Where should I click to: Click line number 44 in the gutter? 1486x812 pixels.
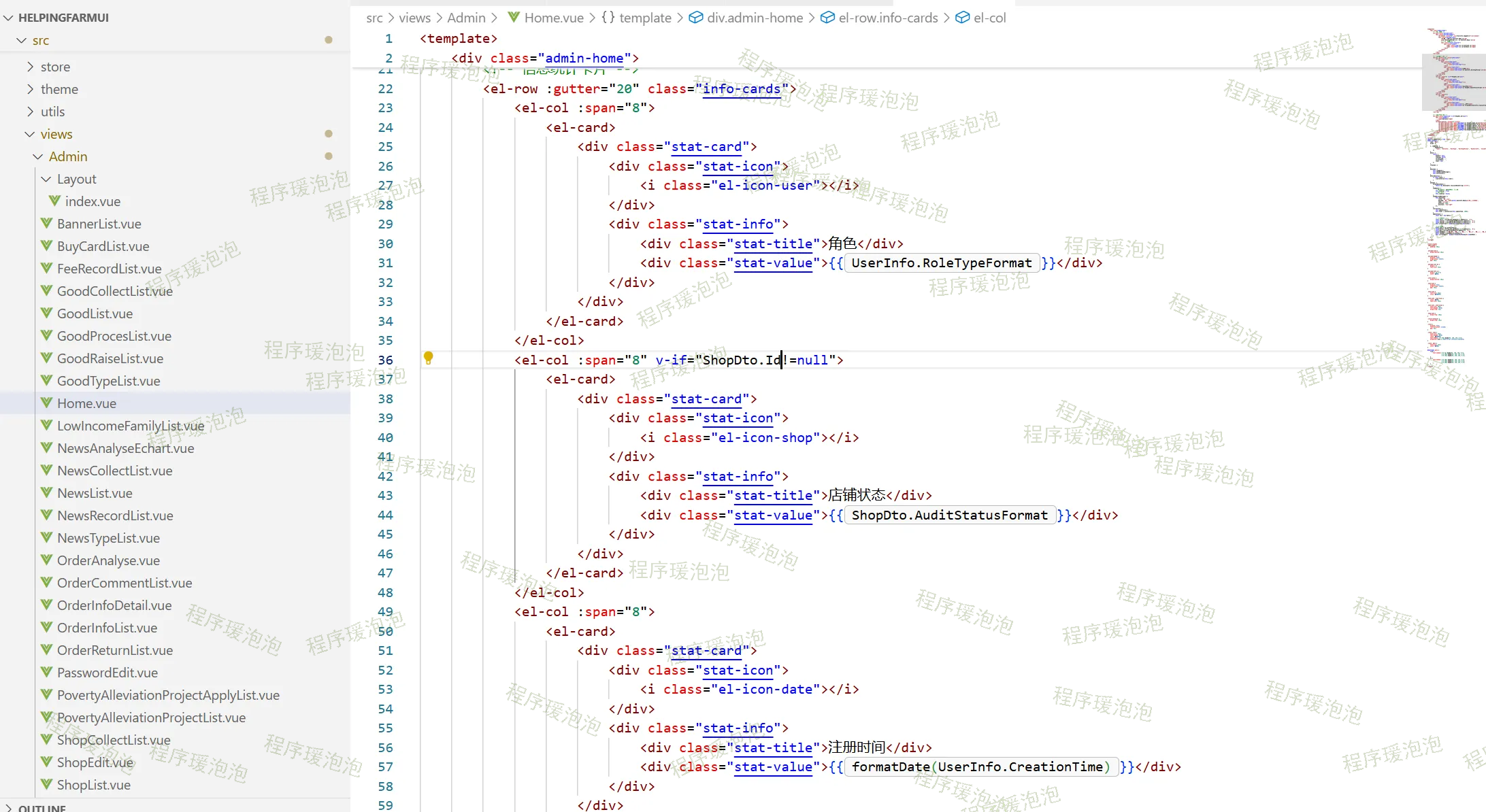(385, 515)
